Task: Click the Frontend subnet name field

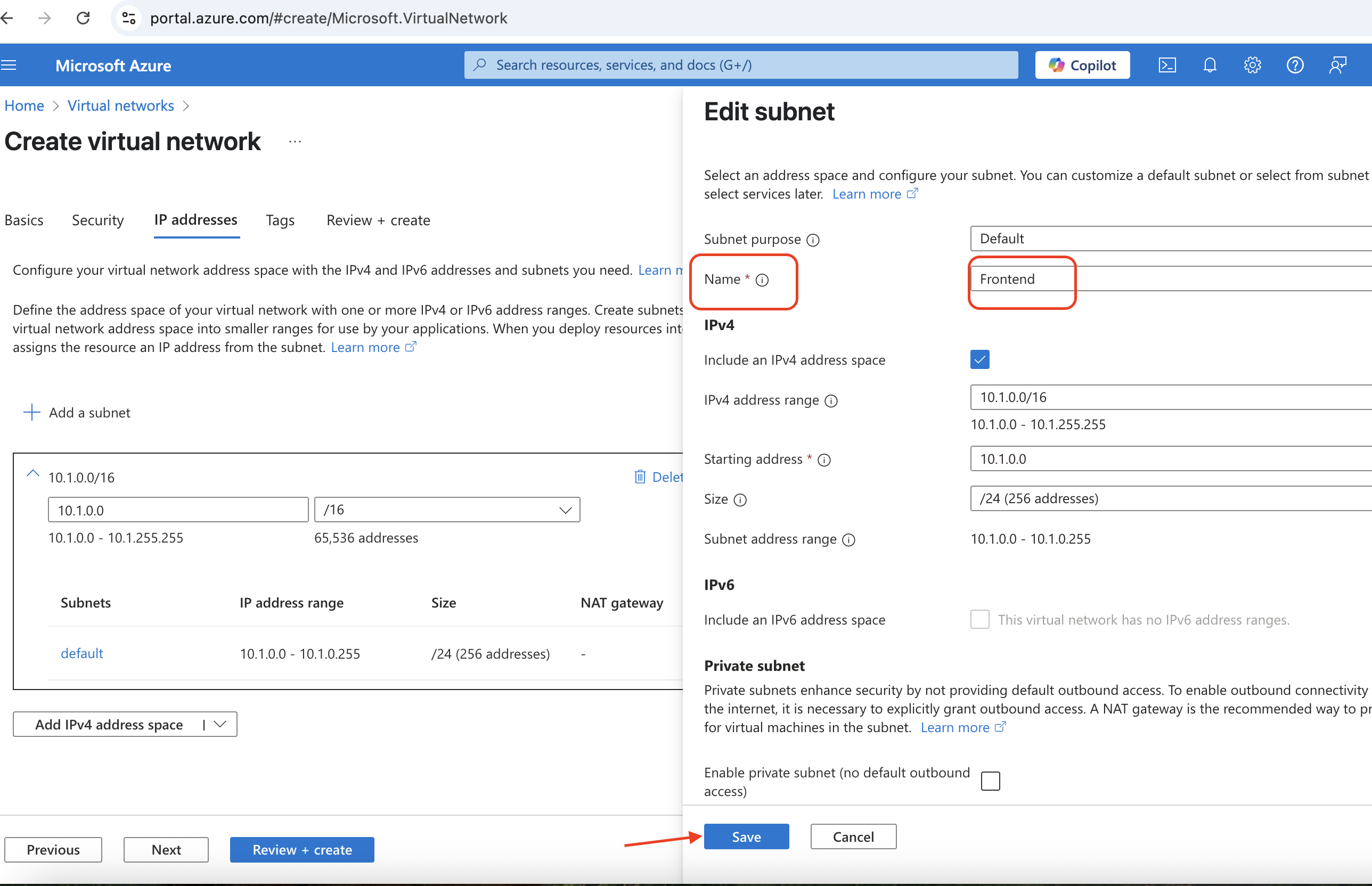Action: click(x=1171, y=278)
